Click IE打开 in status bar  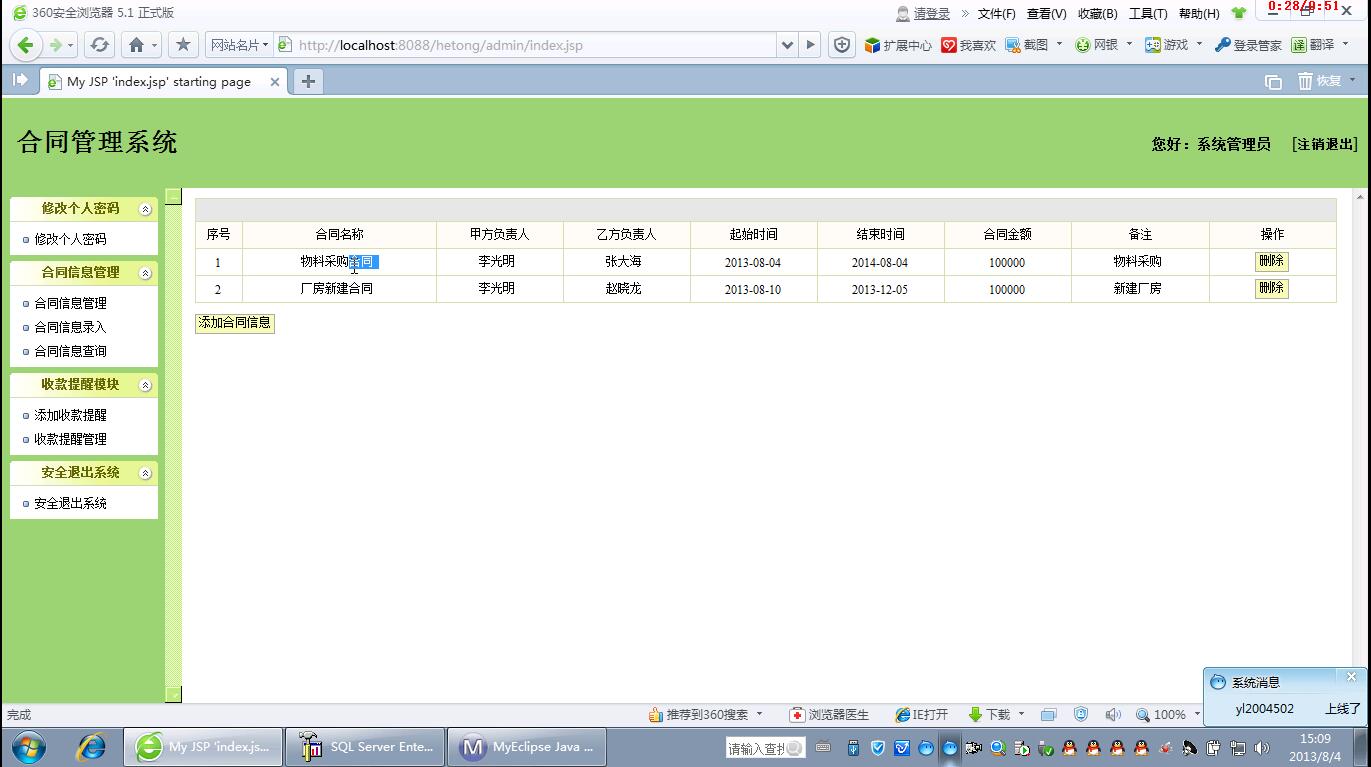(921, 715)
